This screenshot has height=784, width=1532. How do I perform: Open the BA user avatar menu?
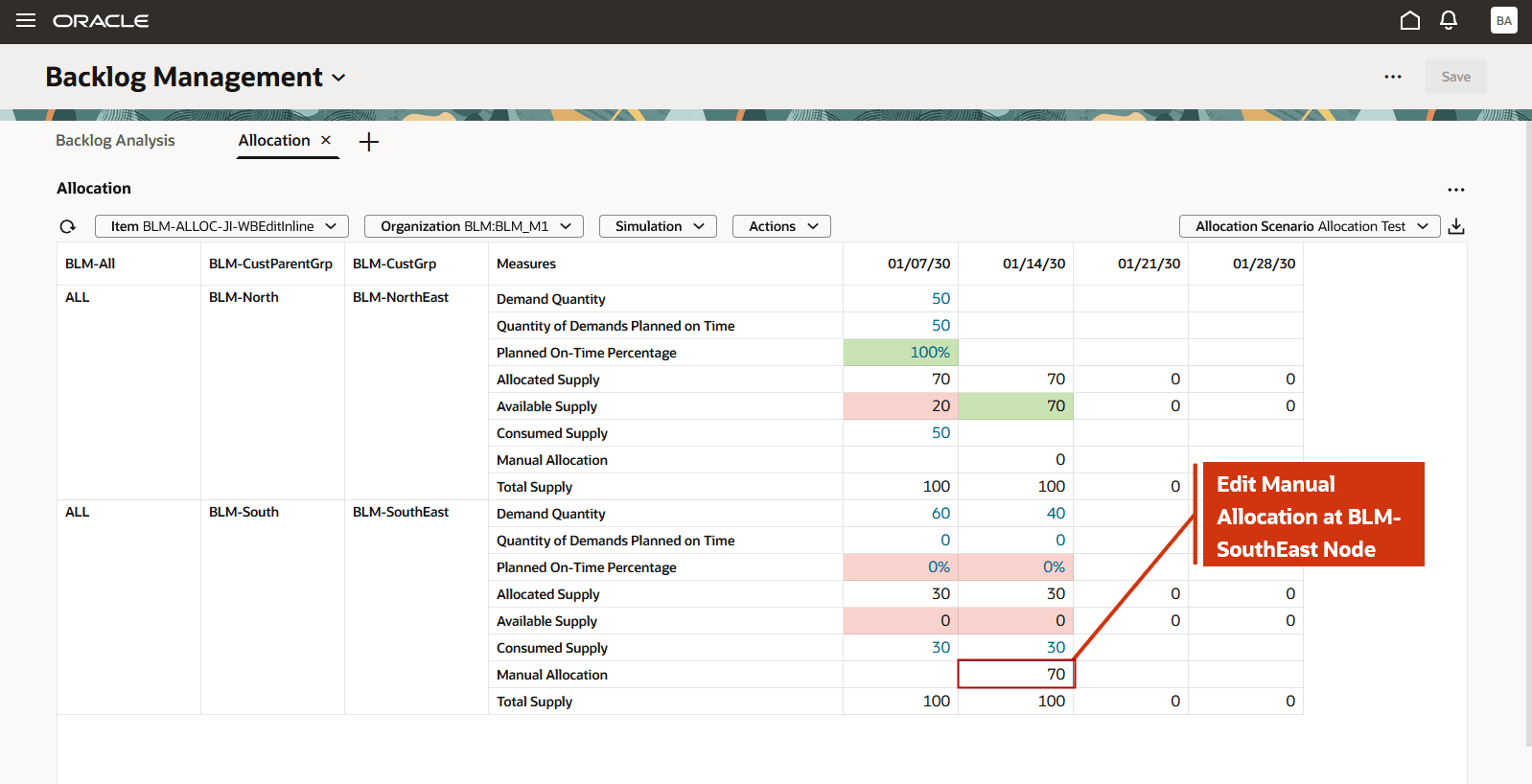click(1503, 20)
